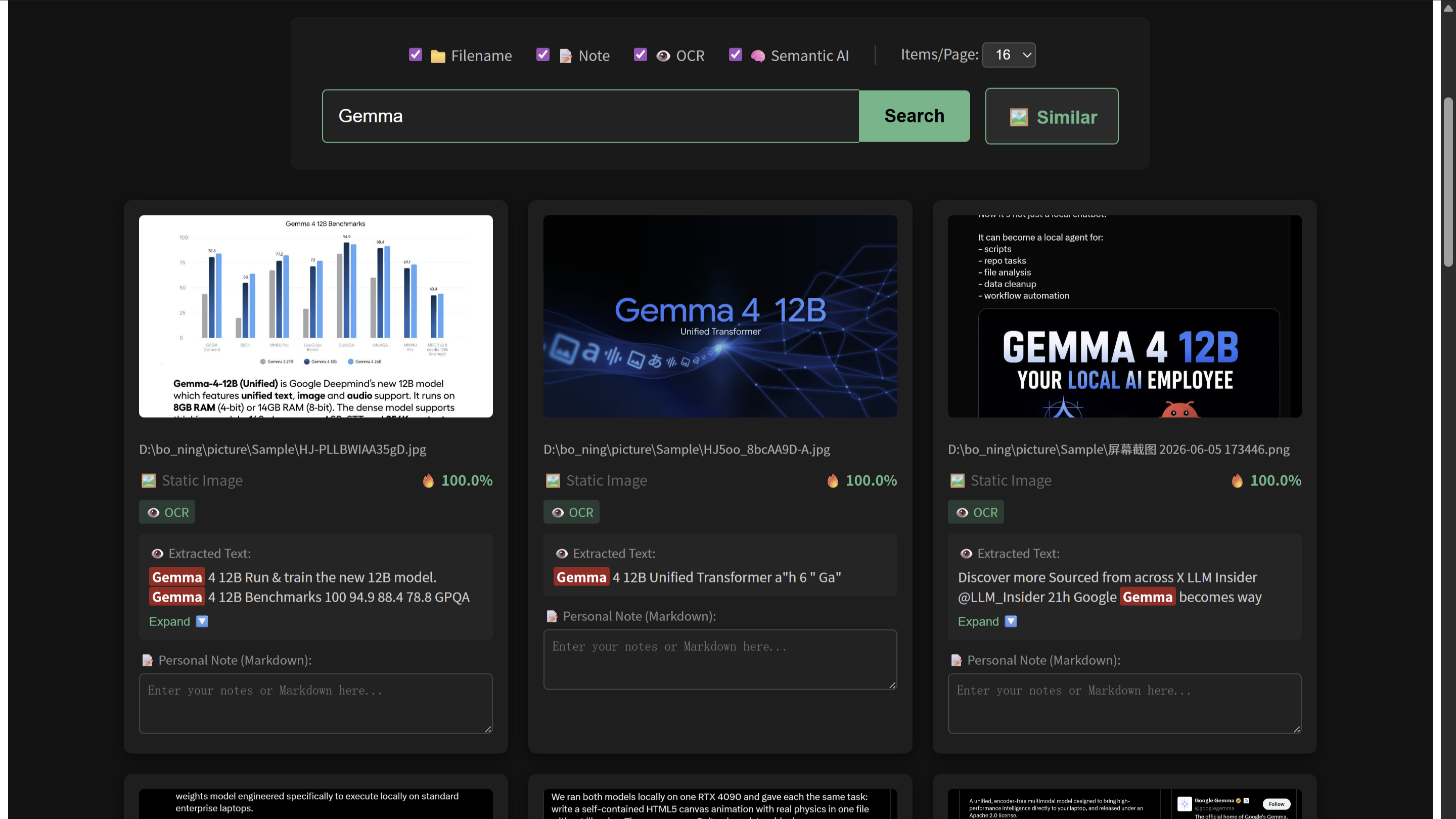Click the note page icon beside Note
The image size is (1456, 819).
coord(565,56)
